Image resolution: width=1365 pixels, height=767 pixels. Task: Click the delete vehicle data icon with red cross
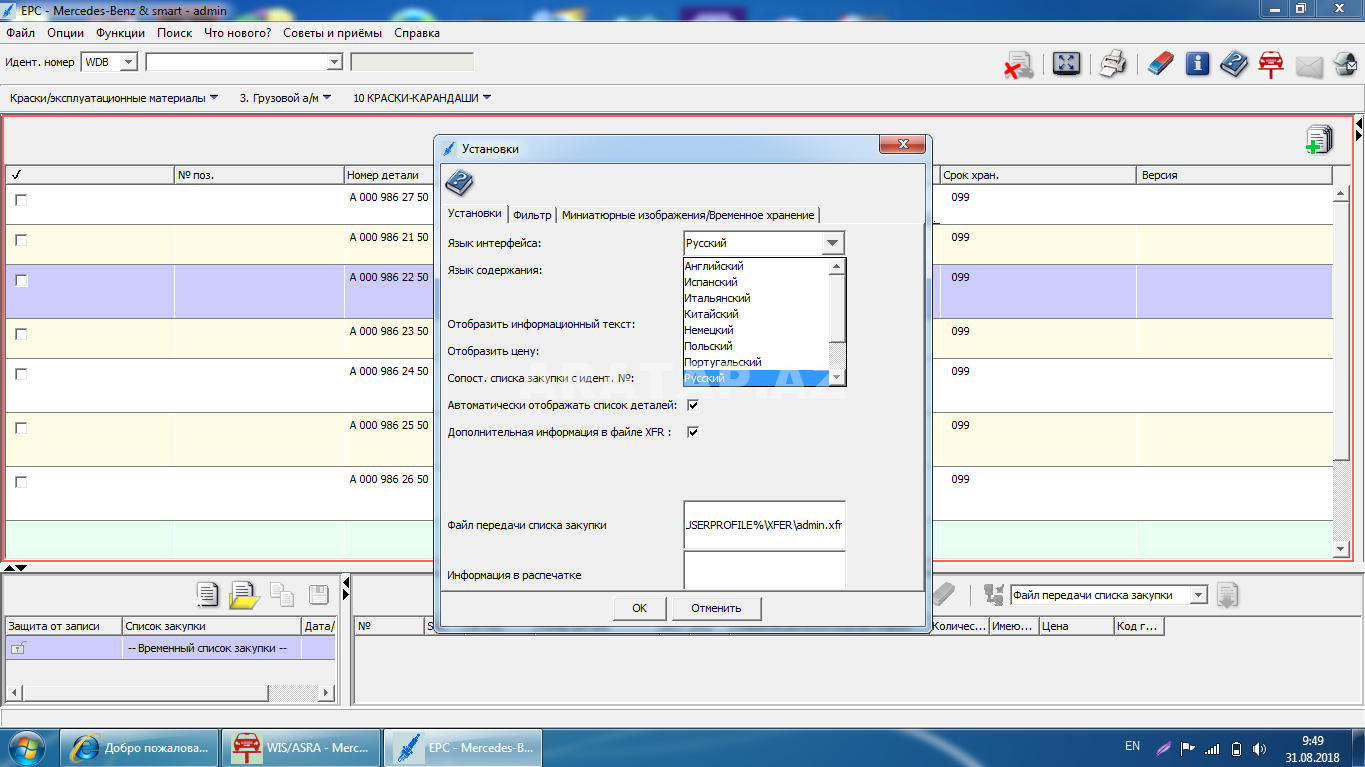(1020, 66)
